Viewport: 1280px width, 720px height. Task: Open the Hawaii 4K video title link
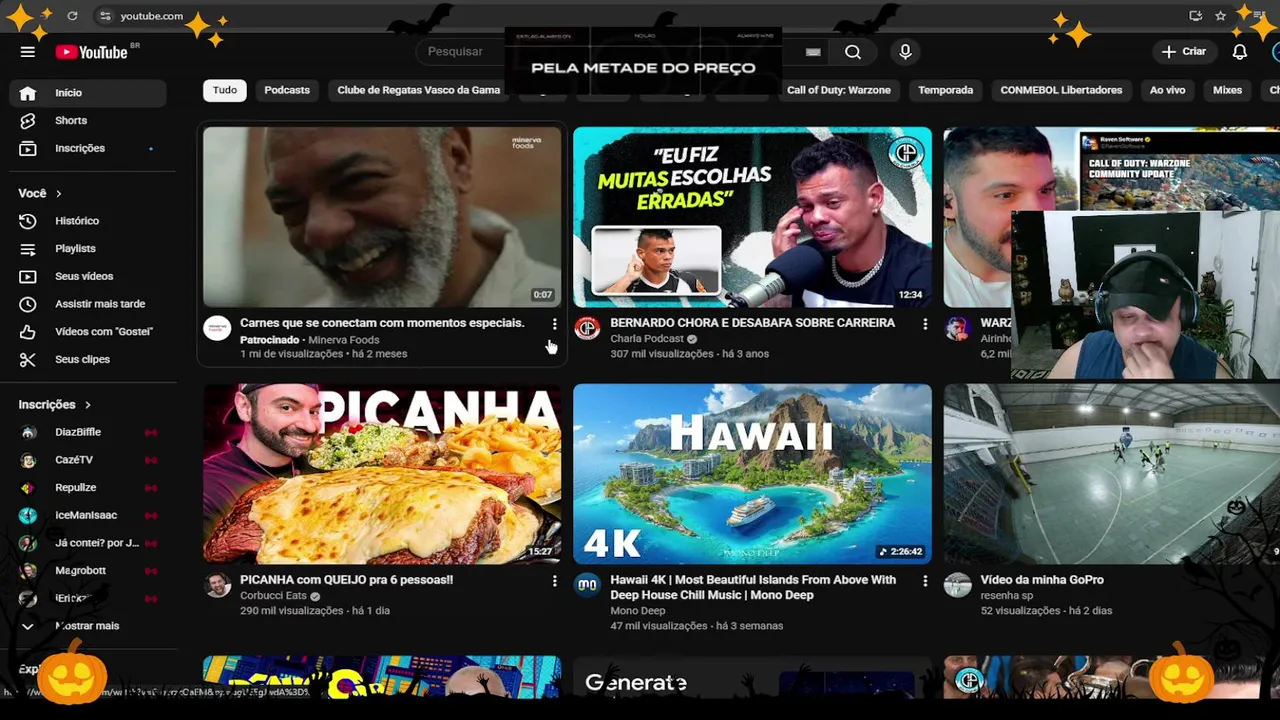point(753,587)
